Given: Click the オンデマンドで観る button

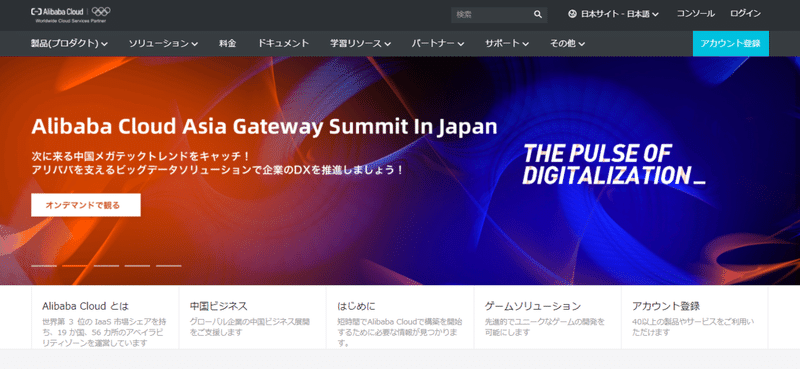Looking at the screenshot, I should [x=86, y=205].
